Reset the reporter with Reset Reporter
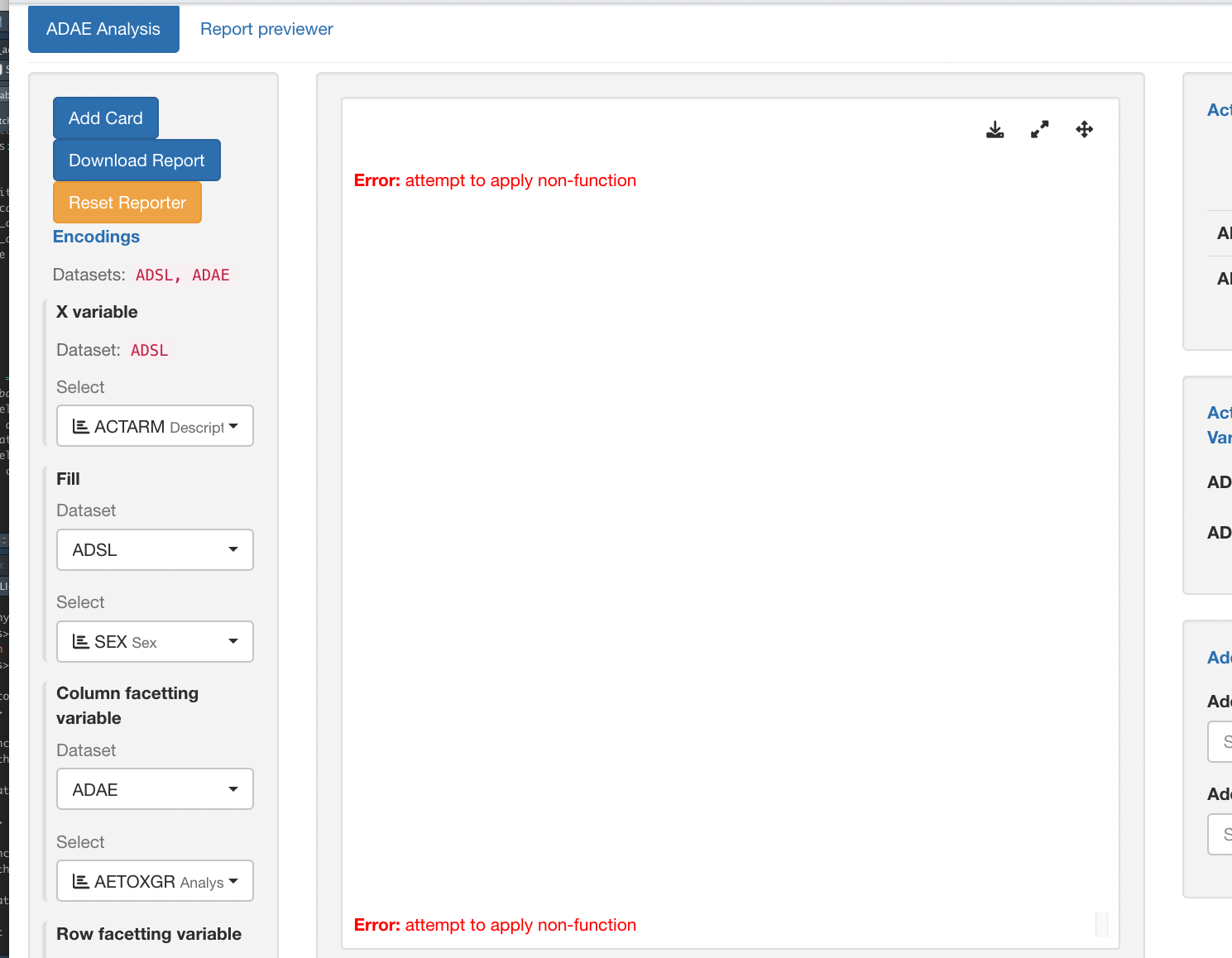The height and width of the screenshot is (958, 1232). (127, 202)
